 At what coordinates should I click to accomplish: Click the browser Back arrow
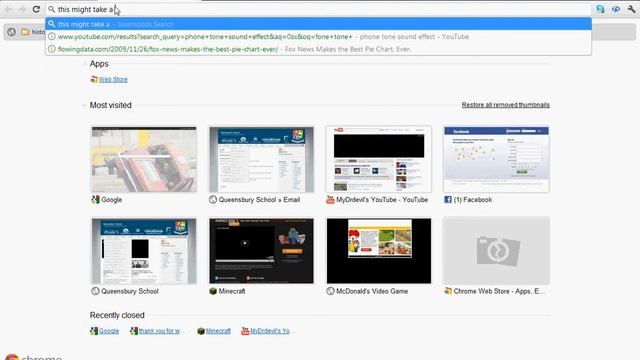click(x=8, y=9)
